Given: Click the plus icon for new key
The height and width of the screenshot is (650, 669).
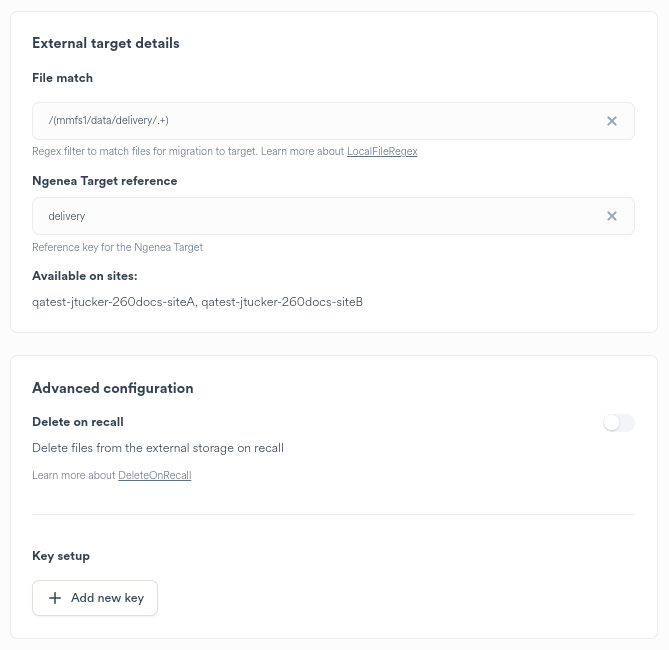Looking at the screenshot, I should (x=55, y=598).
